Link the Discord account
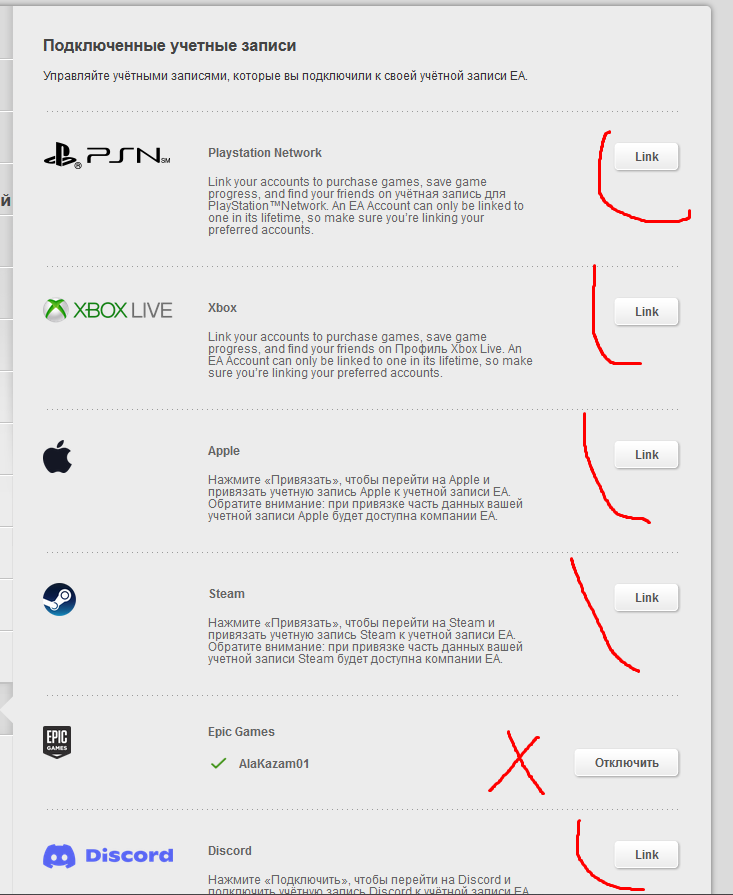Viewport: 733px width, 895px height. tap(646, 854)
